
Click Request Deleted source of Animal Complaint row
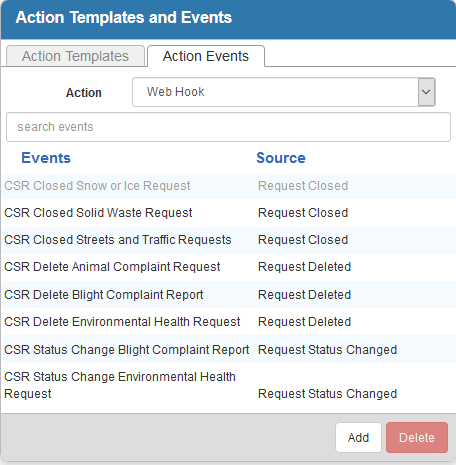[304, 267]
